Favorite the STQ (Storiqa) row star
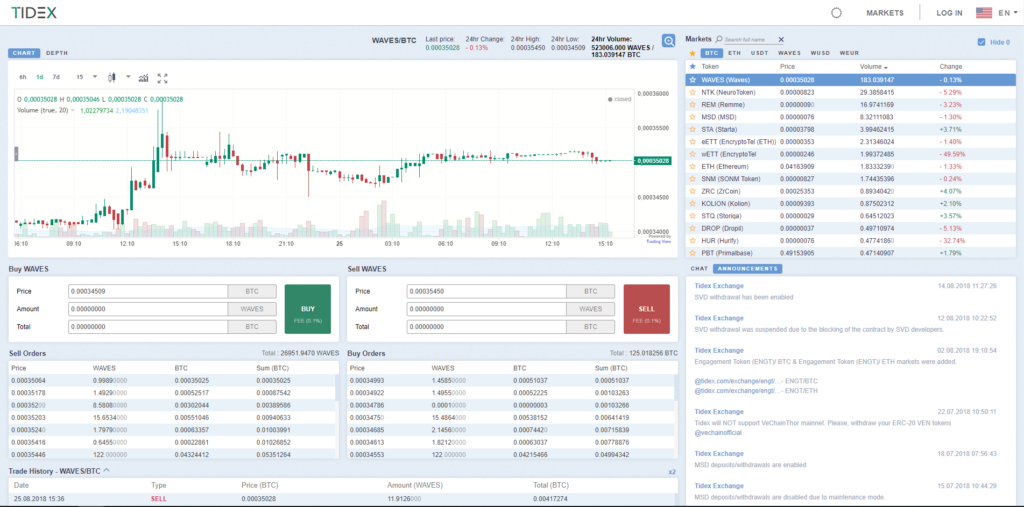This screenshot has height=507, width=1024. coord(693,216)
